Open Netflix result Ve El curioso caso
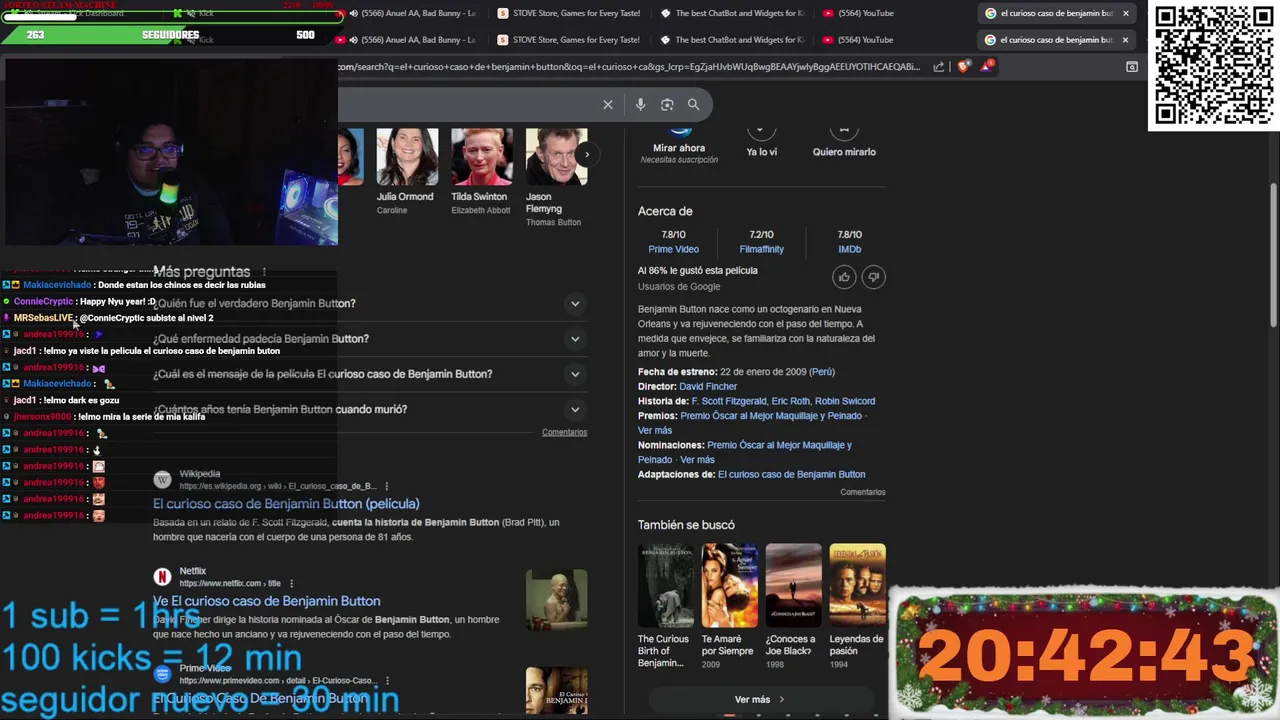Screen dimensions: 1280x720 (x=266, y=601)
